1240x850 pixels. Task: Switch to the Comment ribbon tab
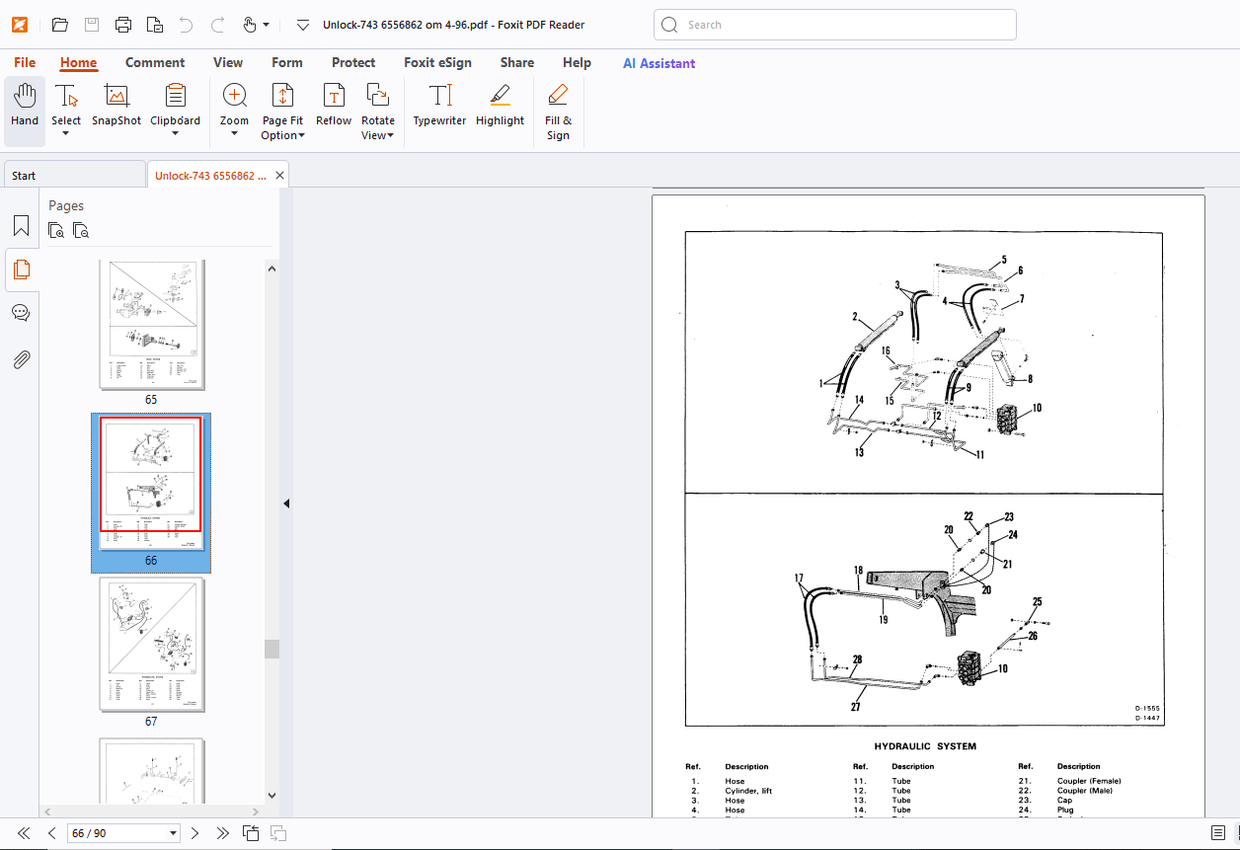155,62
